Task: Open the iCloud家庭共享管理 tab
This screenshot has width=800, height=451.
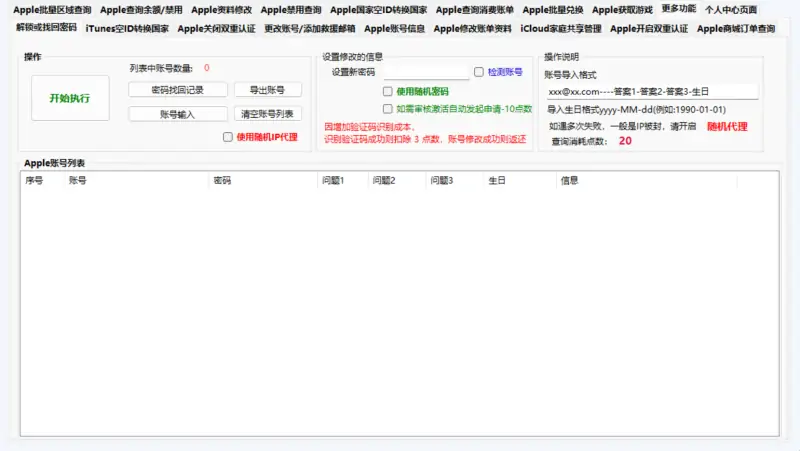Action: pos(561,29)
